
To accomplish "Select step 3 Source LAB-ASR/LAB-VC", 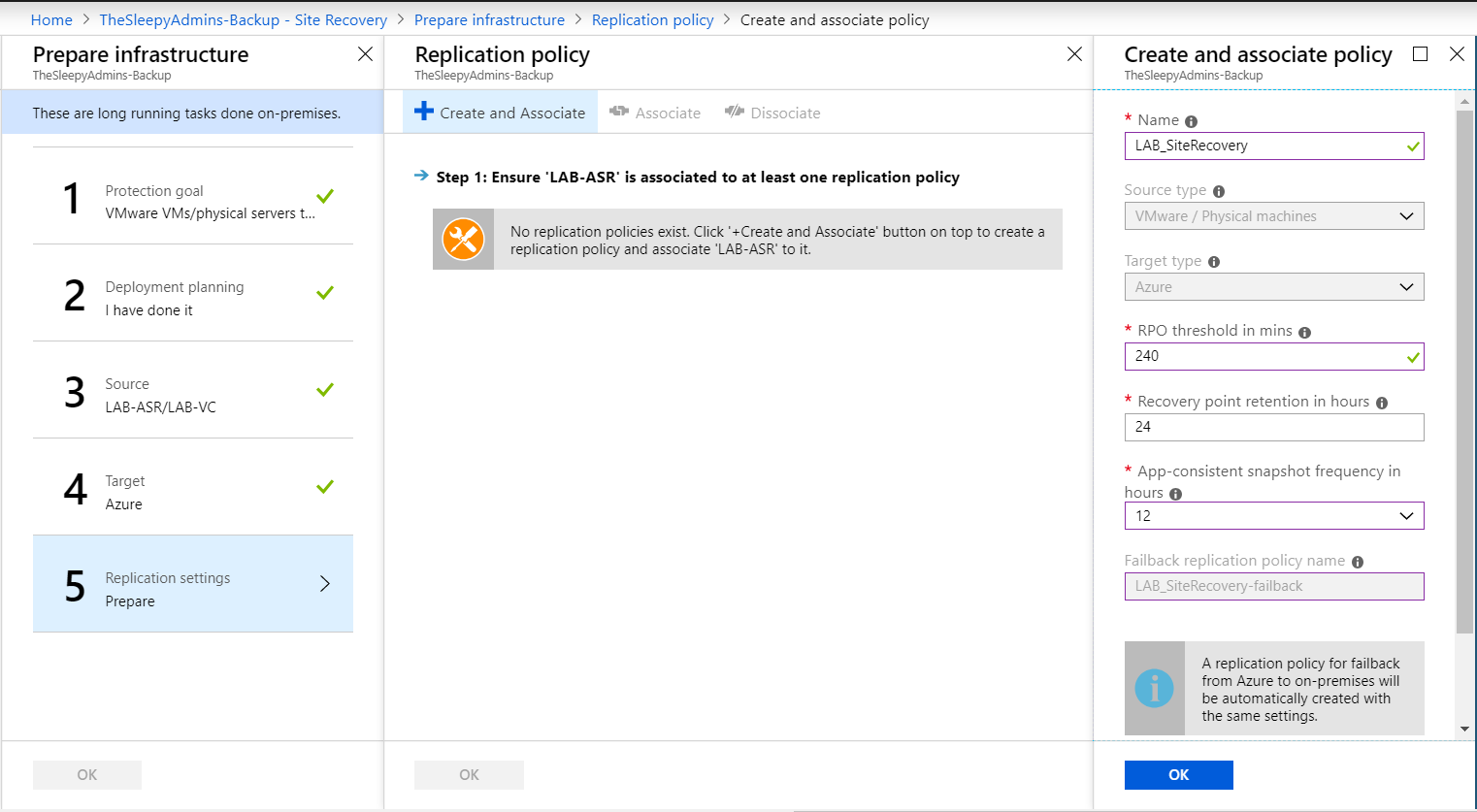I will 192,390.
